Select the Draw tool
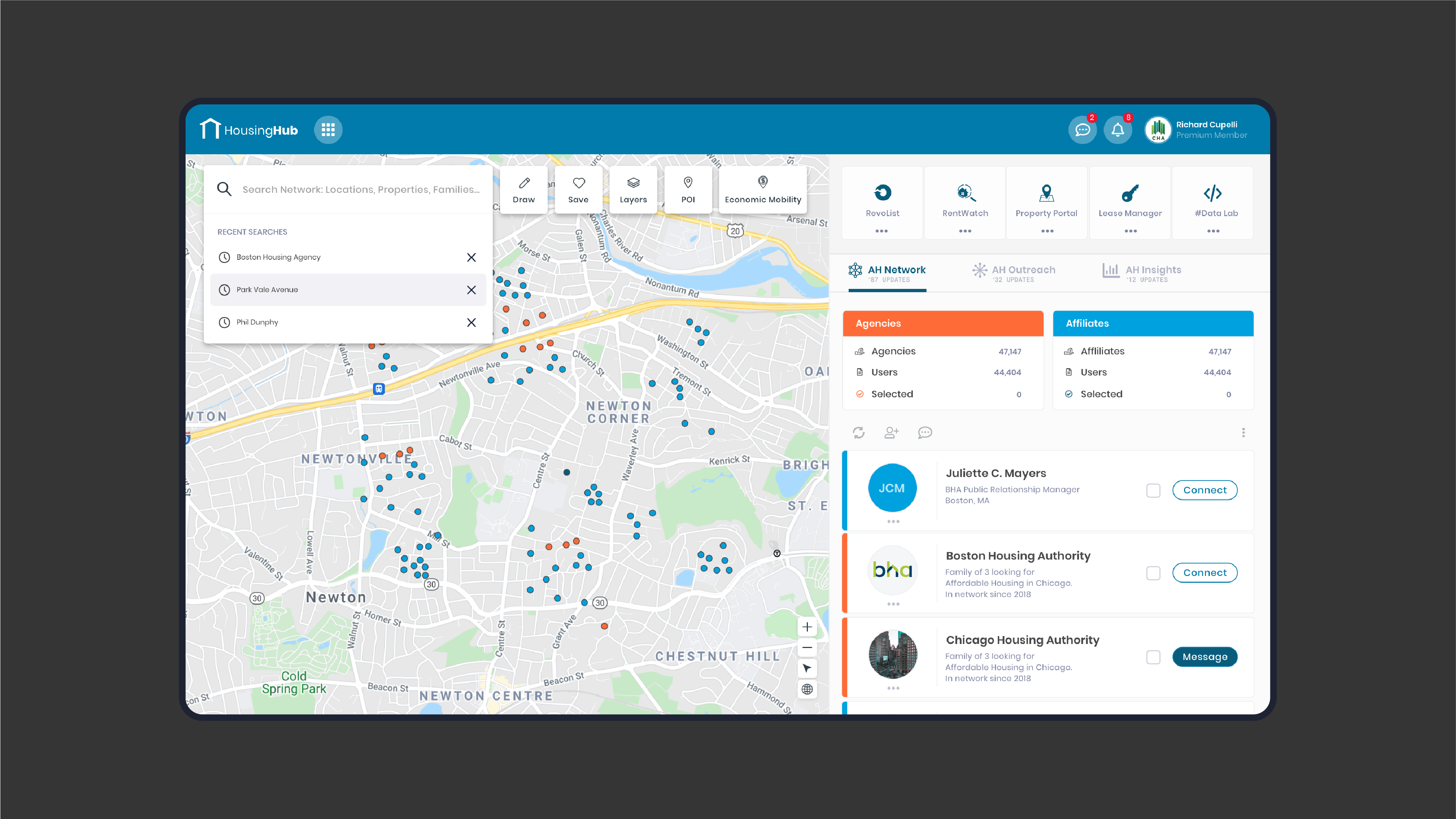The height and width of the screenshot is (819, 1456). point(523,190)
